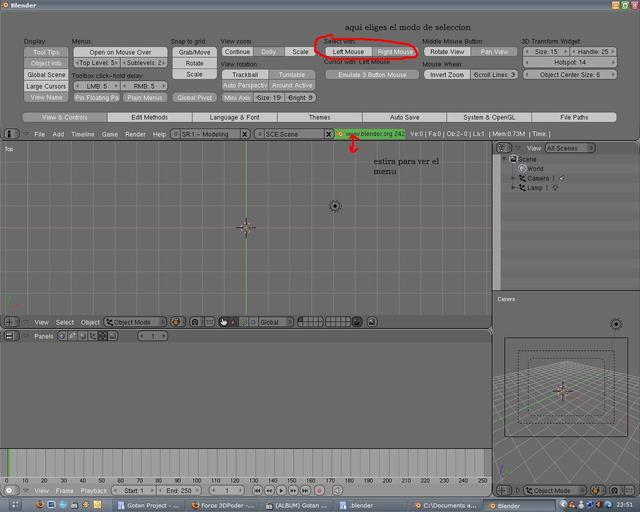Image resolution: width=640 pixels, height=512 pixels.
Task: Open the draw type shading selector icon
Action: pyautogui.click(x=177, y=322)
